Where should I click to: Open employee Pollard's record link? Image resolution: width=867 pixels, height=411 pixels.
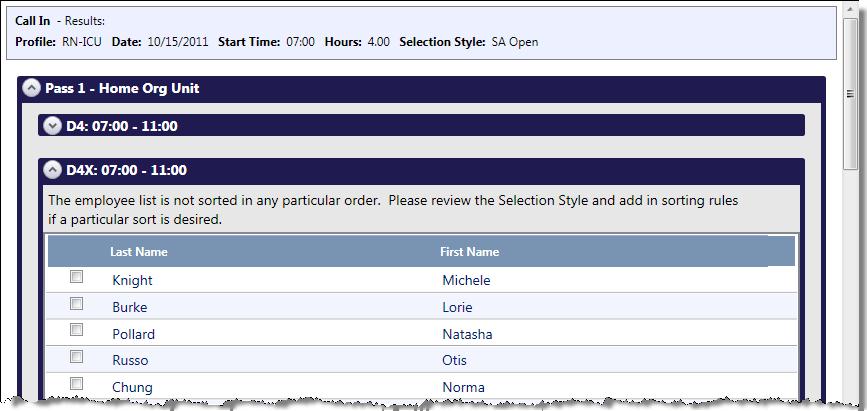click(x=133, y=334)
